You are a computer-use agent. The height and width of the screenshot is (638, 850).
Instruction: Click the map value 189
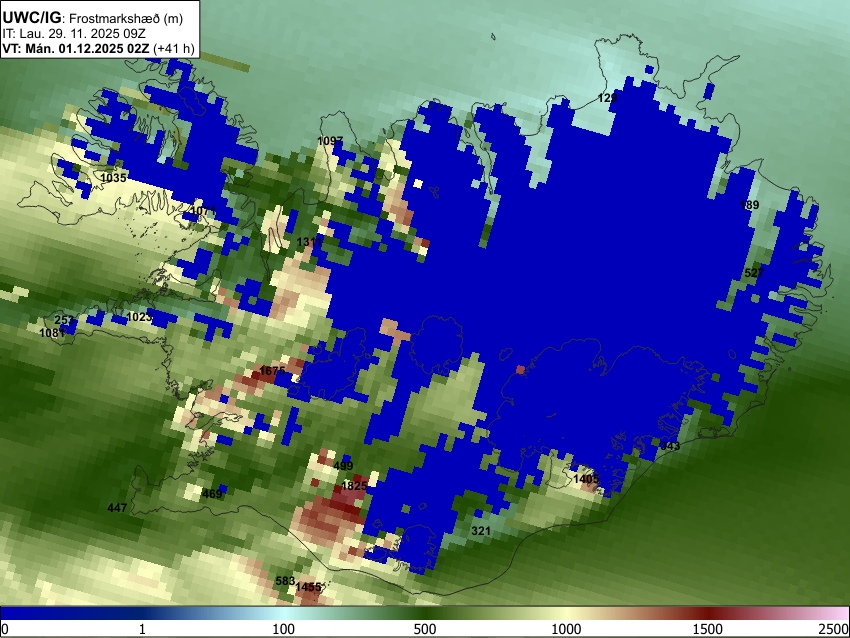pos(750,205)
